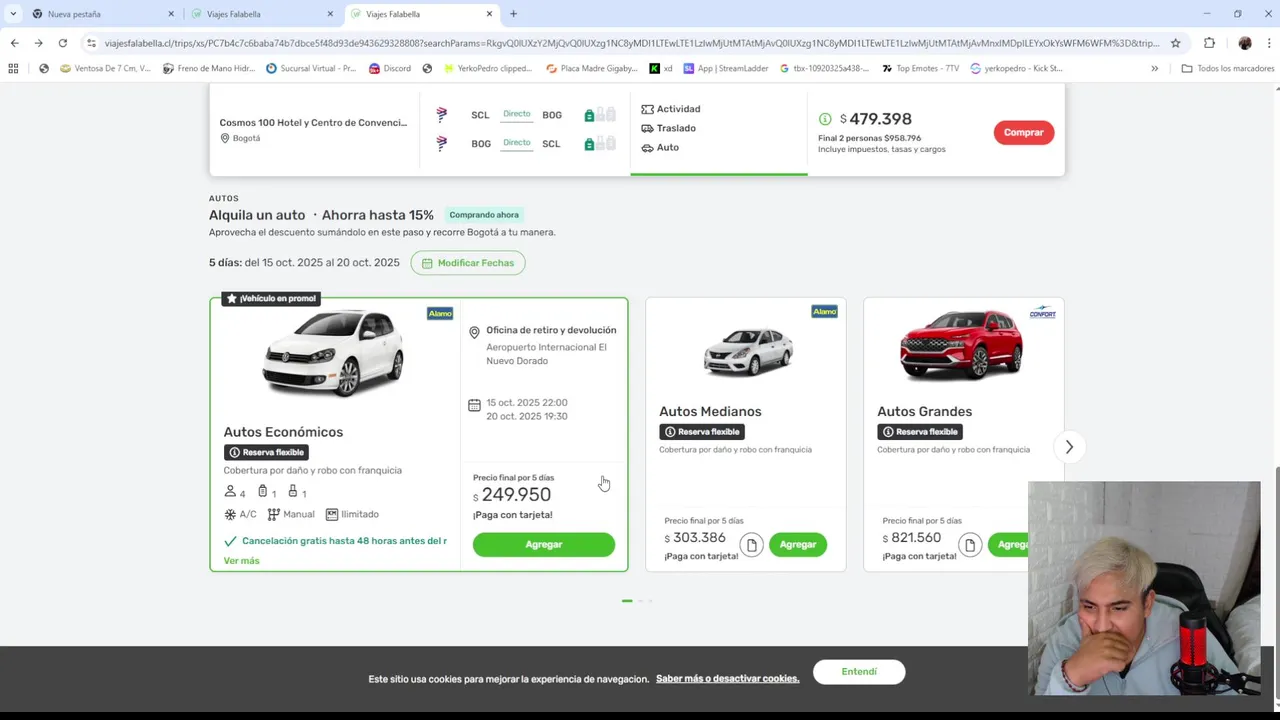Open a new browser tab

pyautogui.click(x=513, y=14)
